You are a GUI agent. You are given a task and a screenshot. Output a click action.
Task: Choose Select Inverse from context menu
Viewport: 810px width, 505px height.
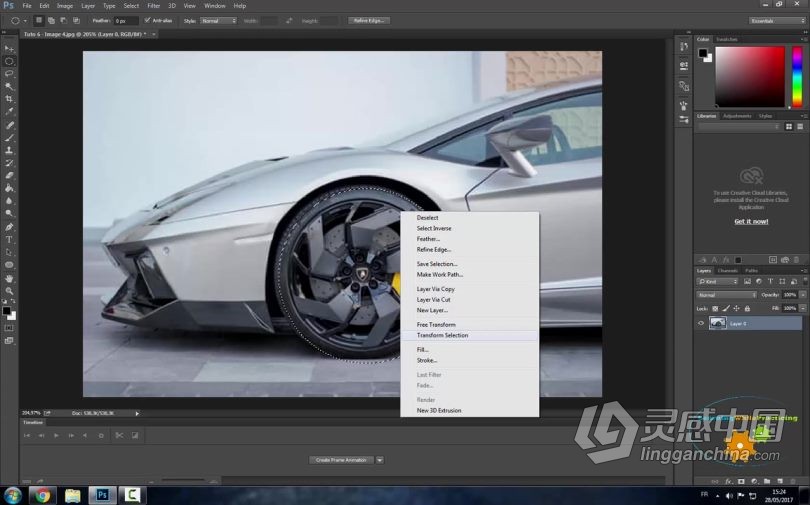(x=434, y=228)
